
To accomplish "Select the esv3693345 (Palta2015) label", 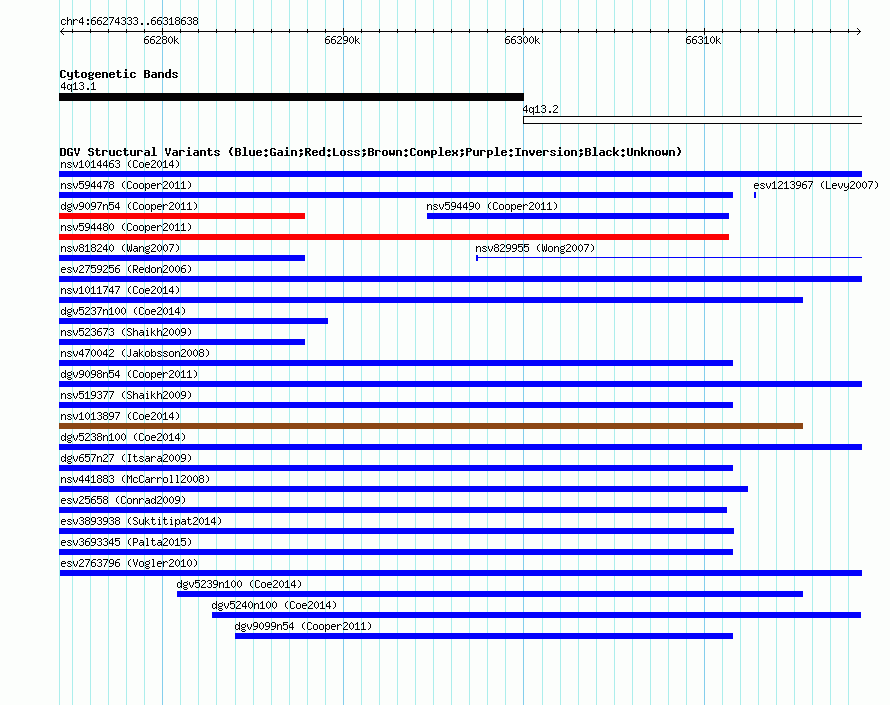I will point(126,542).
